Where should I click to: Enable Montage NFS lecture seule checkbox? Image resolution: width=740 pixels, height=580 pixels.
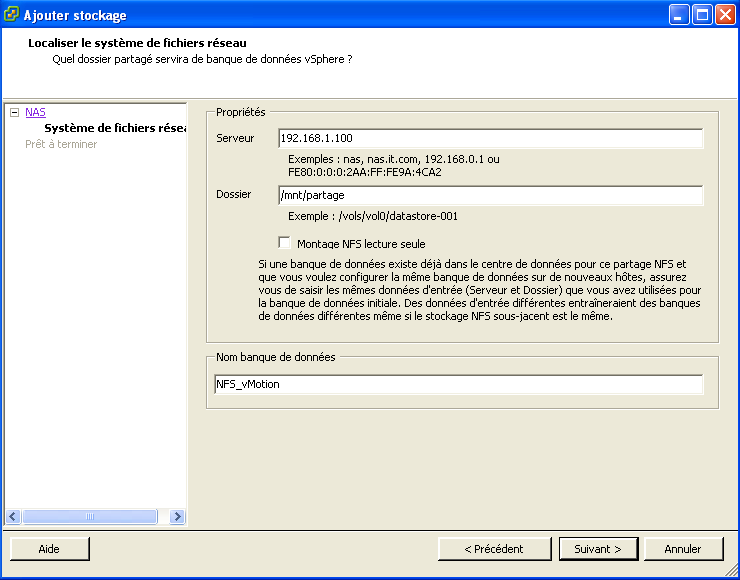pyautogui.click(x=284, y=243)
